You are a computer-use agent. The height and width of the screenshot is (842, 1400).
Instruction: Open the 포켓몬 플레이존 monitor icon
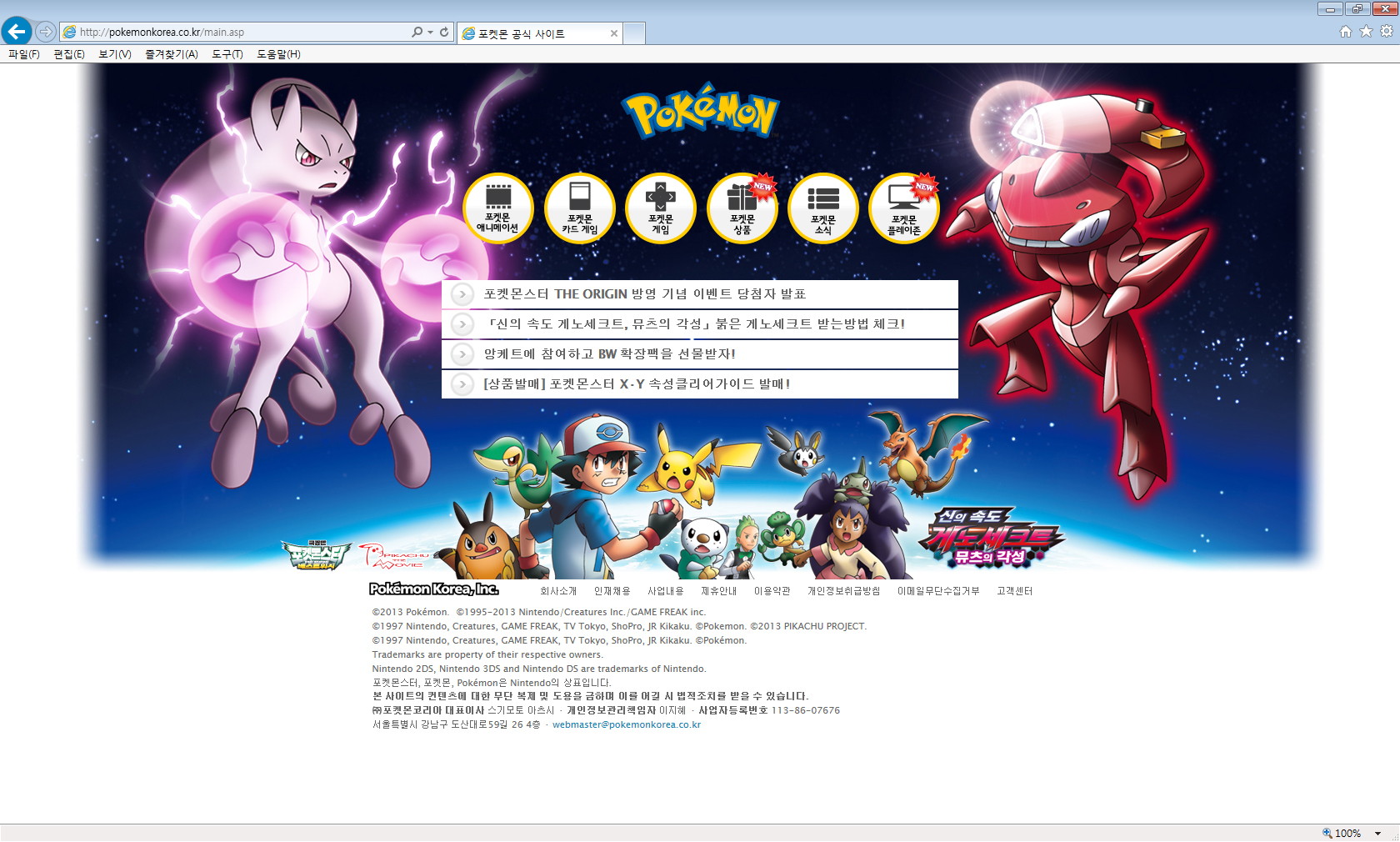click(904, 208)
